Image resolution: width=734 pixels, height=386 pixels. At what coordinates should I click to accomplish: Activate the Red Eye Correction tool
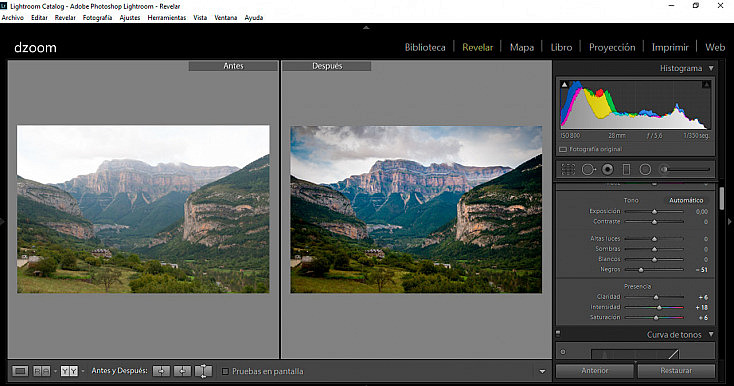click(x=608, y=169)
